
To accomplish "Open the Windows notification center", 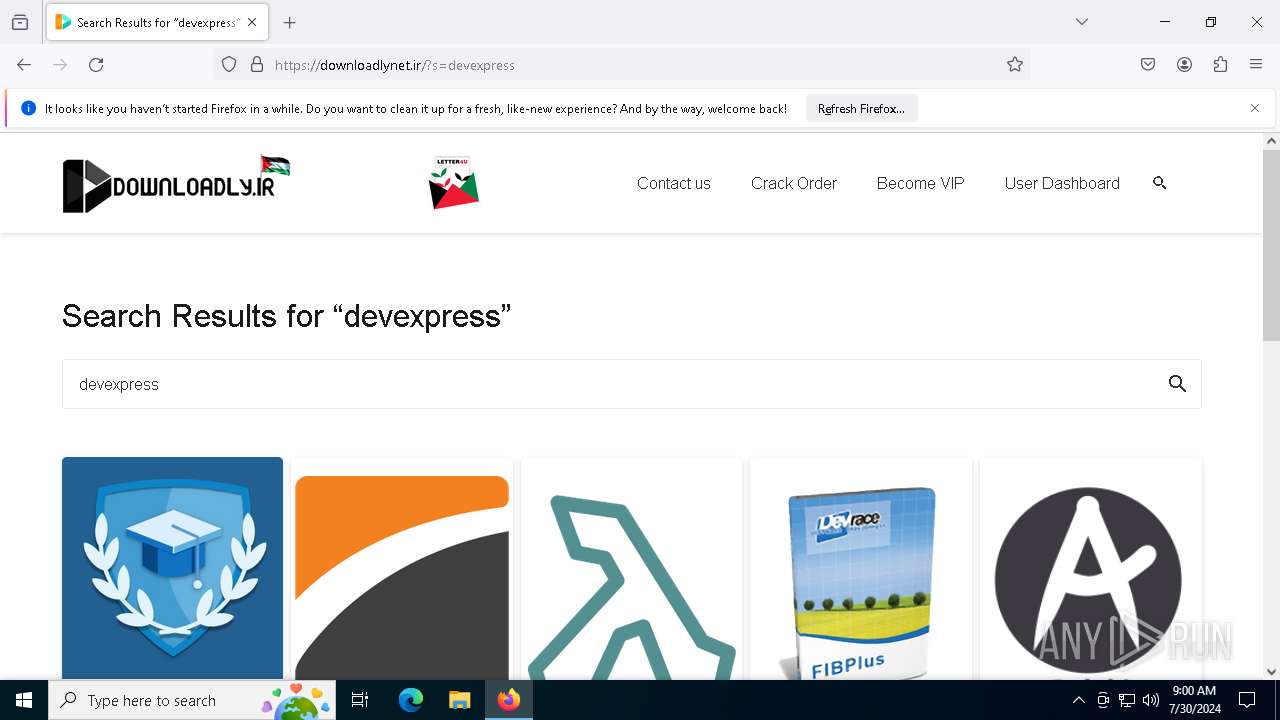I will point(1247,700).
